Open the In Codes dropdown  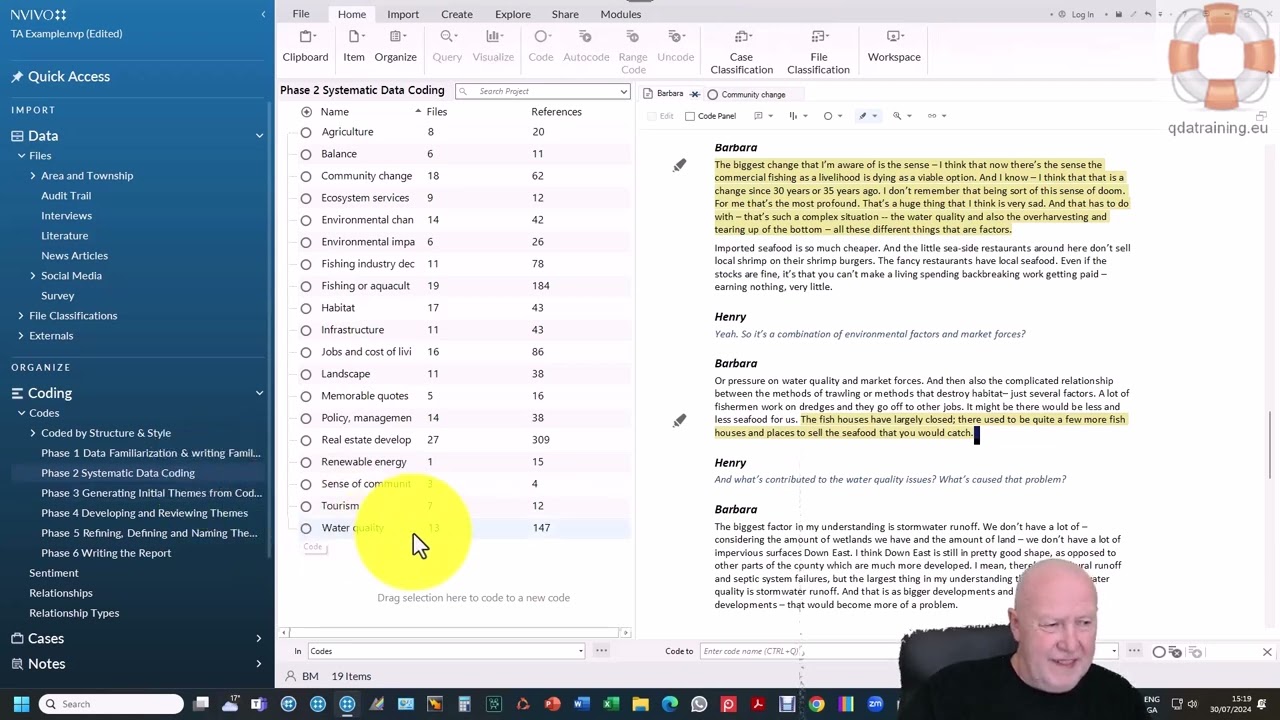click(x=580, y=652)
